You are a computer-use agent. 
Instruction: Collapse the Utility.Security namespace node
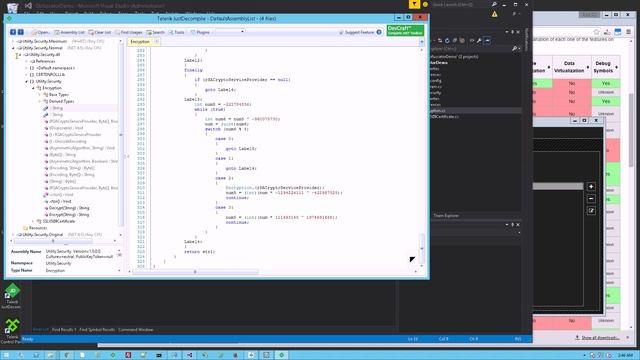coord(27,81)
